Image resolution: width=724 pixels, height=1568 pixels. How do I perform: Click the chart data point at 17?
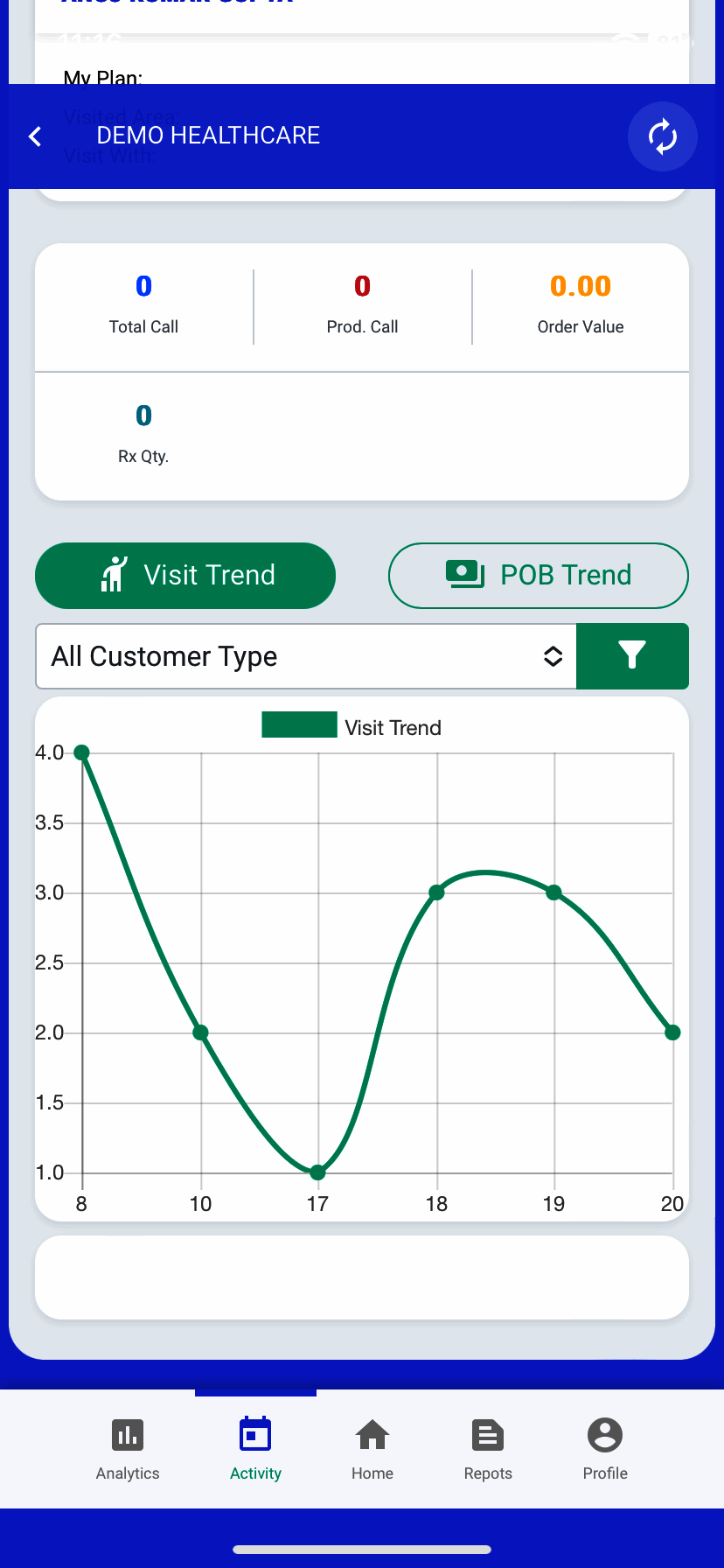tap(318, 1172)
